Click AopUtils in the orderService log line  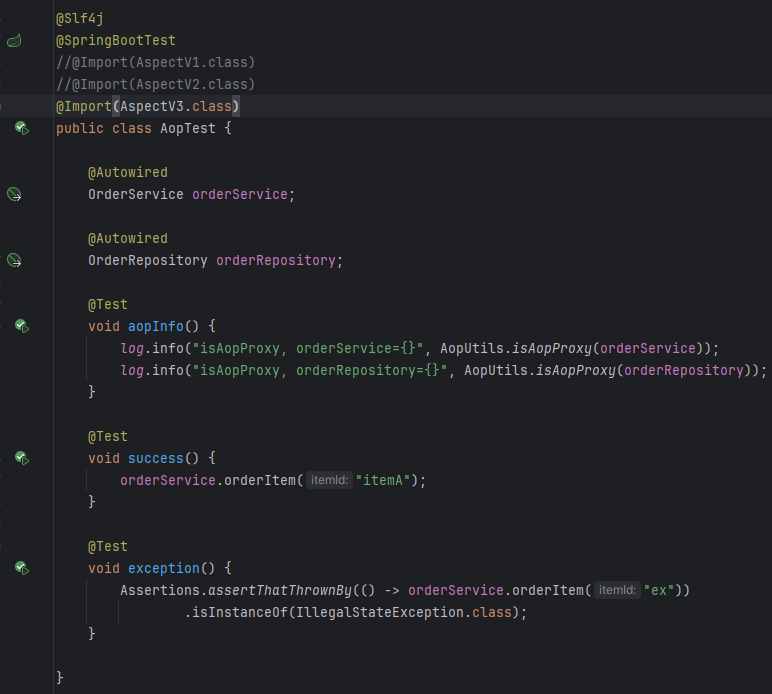pos(472,348)
